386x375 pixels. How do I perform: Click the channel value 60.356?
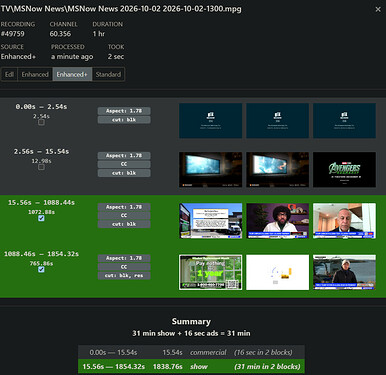tap(60, 34)
